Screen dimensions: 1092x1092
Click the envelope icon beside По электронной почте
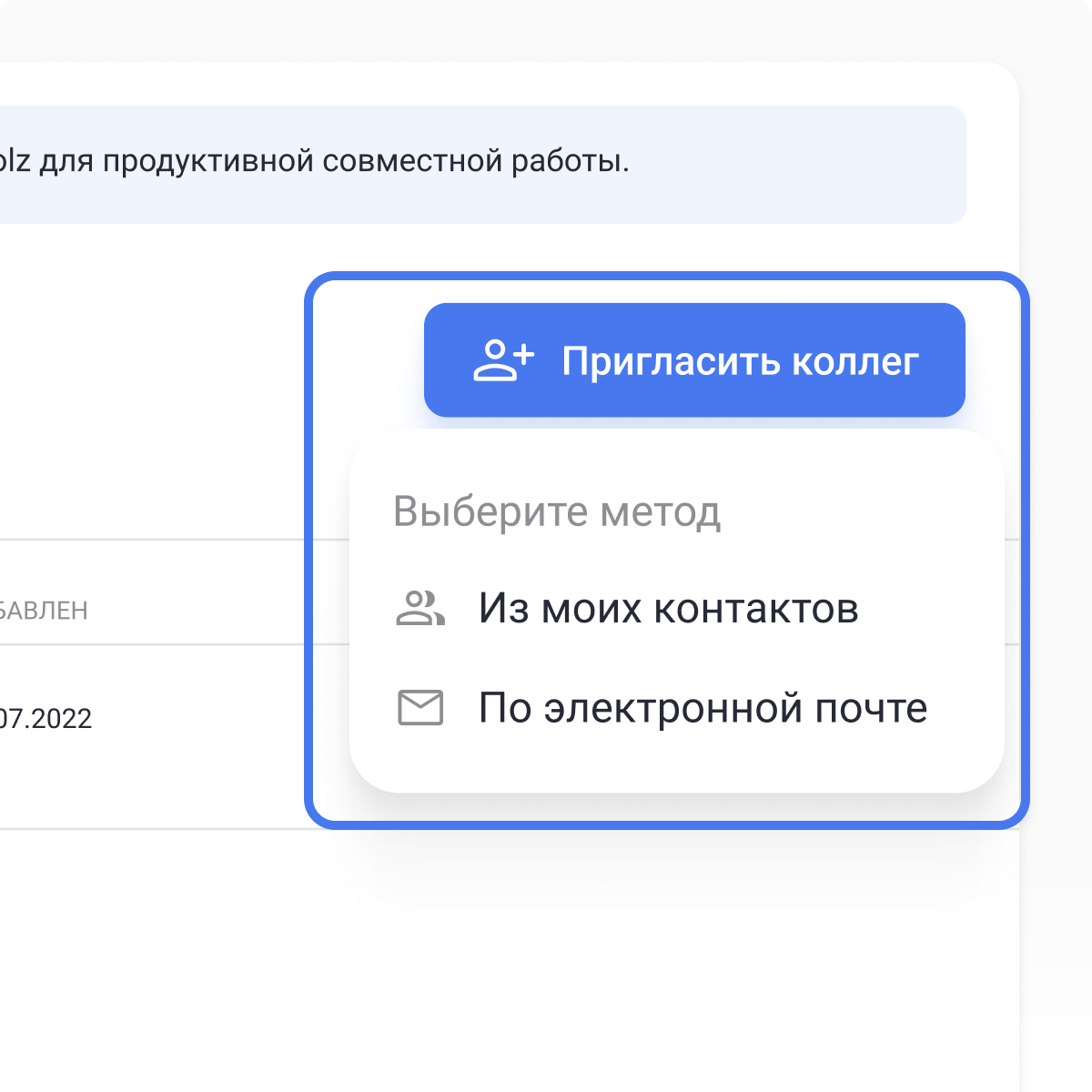(420, 708)
